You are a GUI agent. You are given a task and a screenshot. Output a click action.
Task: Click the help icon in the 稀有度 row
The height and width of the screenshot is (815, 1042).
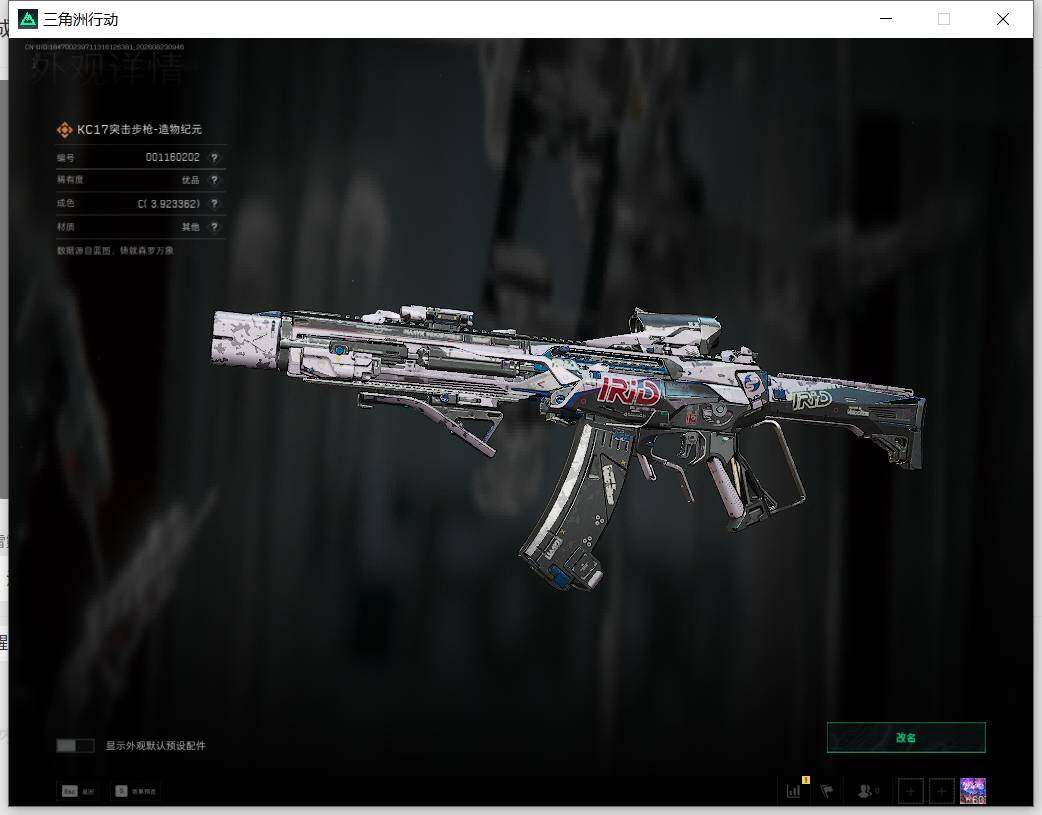pyautogui.click(x=214, y=180)
